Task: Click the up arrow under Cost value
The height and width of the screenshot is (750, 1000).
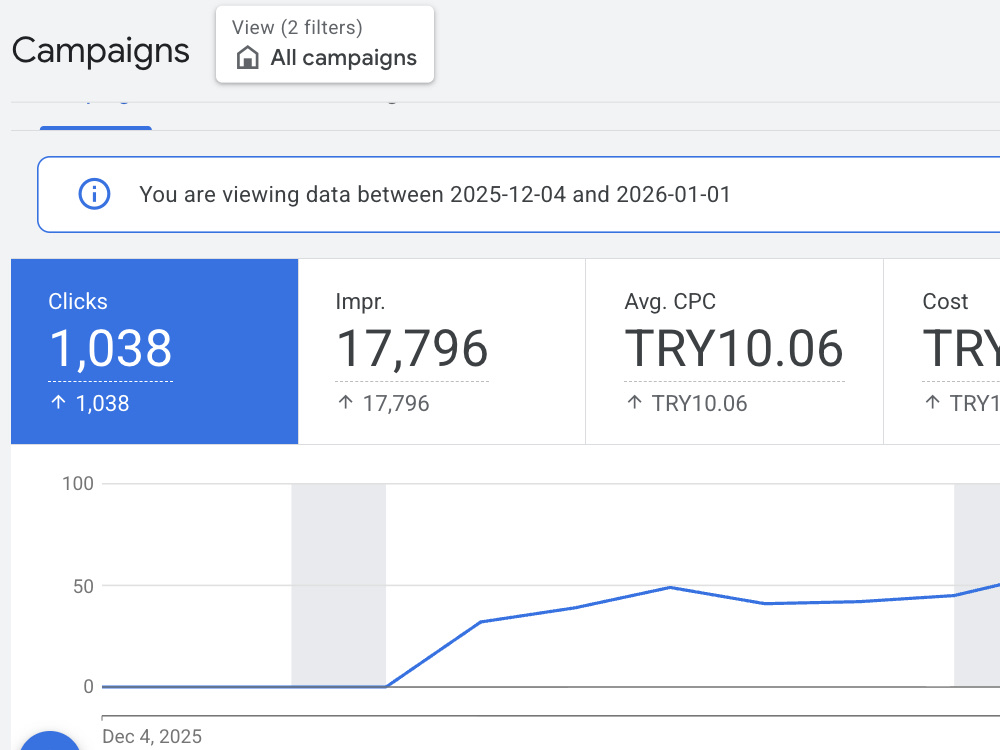Action: point(932,402)
